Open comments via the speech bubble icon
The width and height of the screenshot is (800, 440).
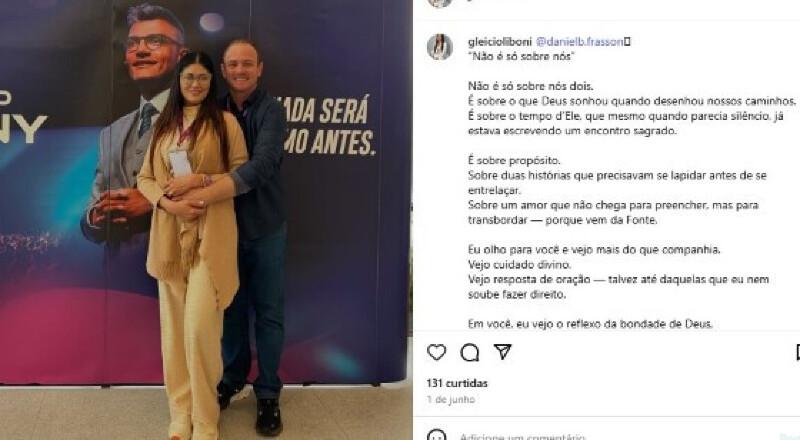(469, 352)
